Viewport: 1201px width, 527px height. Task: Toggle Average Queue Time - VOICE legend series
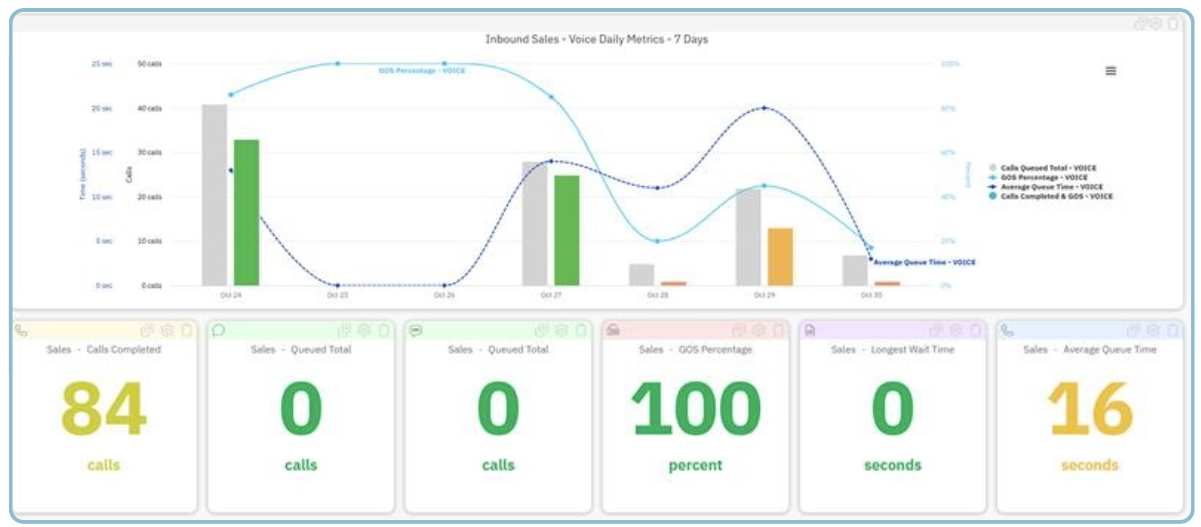pos(1048,187)
